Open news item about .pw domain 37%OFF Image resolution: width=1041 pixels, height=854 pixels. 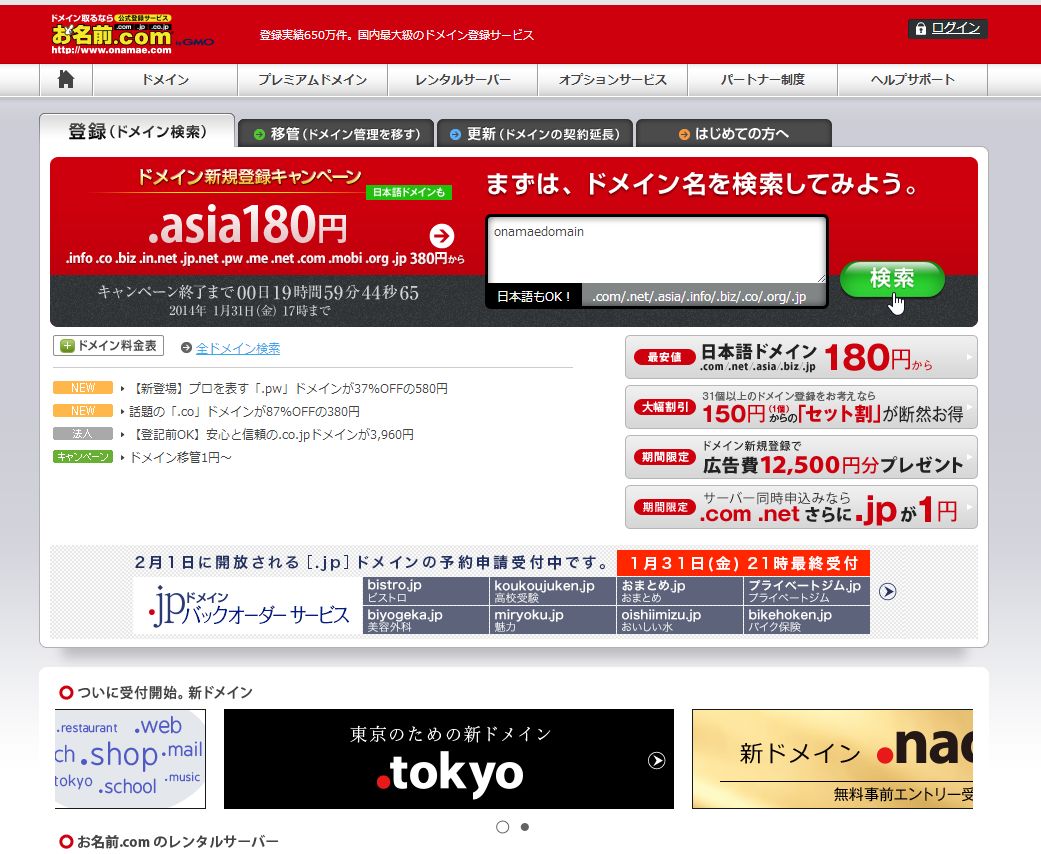tap(288, 388)
